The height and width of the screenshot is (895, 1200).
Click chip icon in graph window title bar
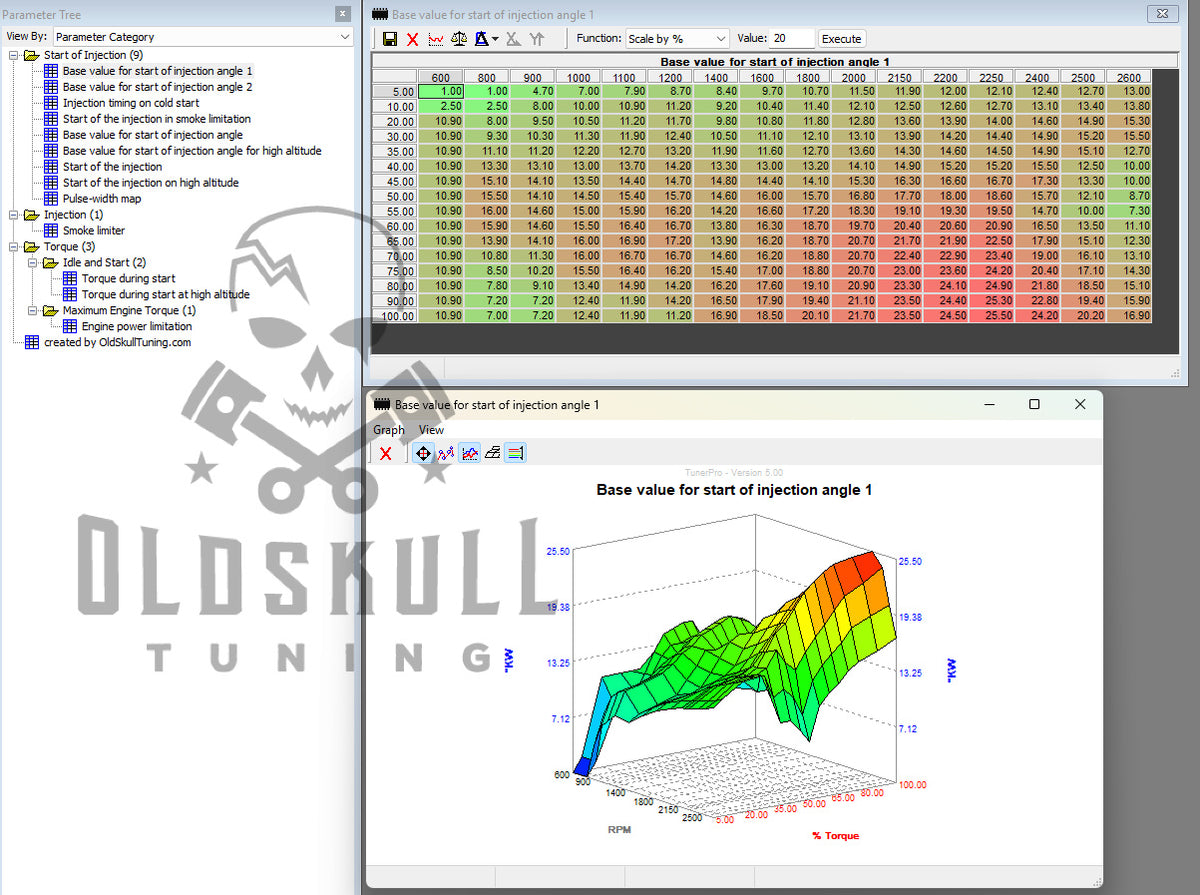[382, 405]
